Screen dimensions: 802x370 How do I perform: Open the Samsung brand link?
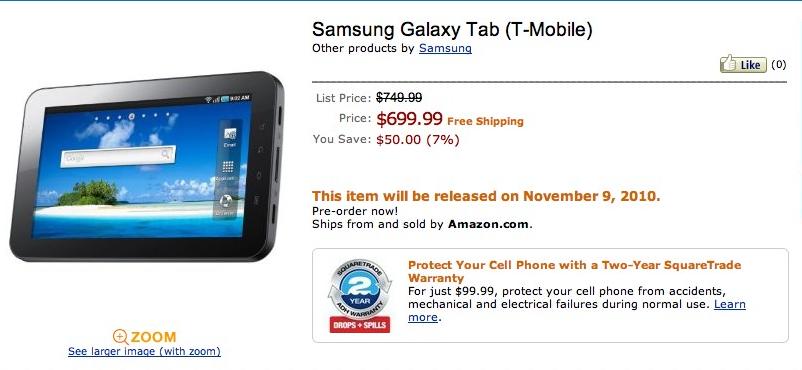tap(445, 48)
